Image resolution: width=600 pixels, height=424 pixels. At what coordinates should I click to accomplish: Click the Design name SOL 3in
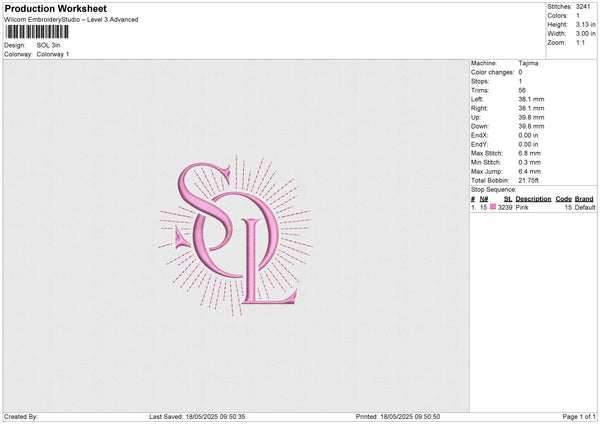(x=49, y=45)
